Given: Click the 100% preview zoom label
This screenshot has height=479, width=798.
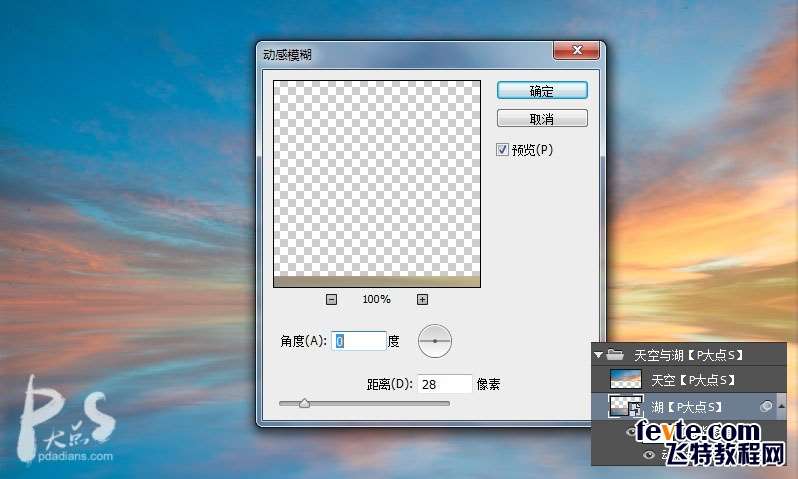Looking at the screenshot, I should coord(377,299).
